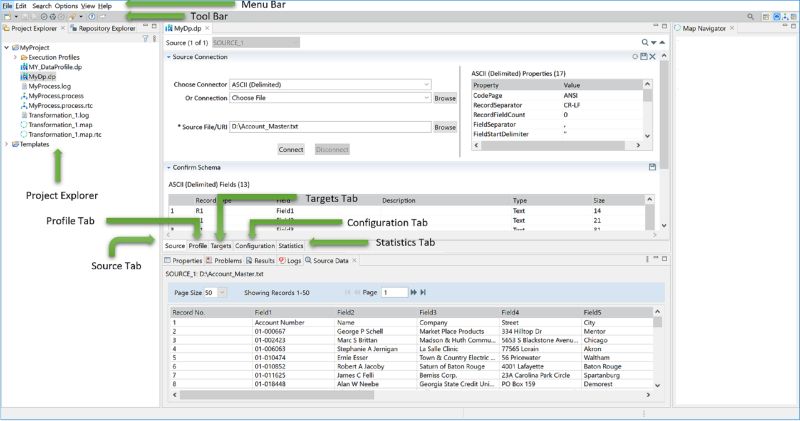Select Transformation_1.map.rtc in Project Explorer
Viewport: 800px width, 421px height.
coord(61,134)
